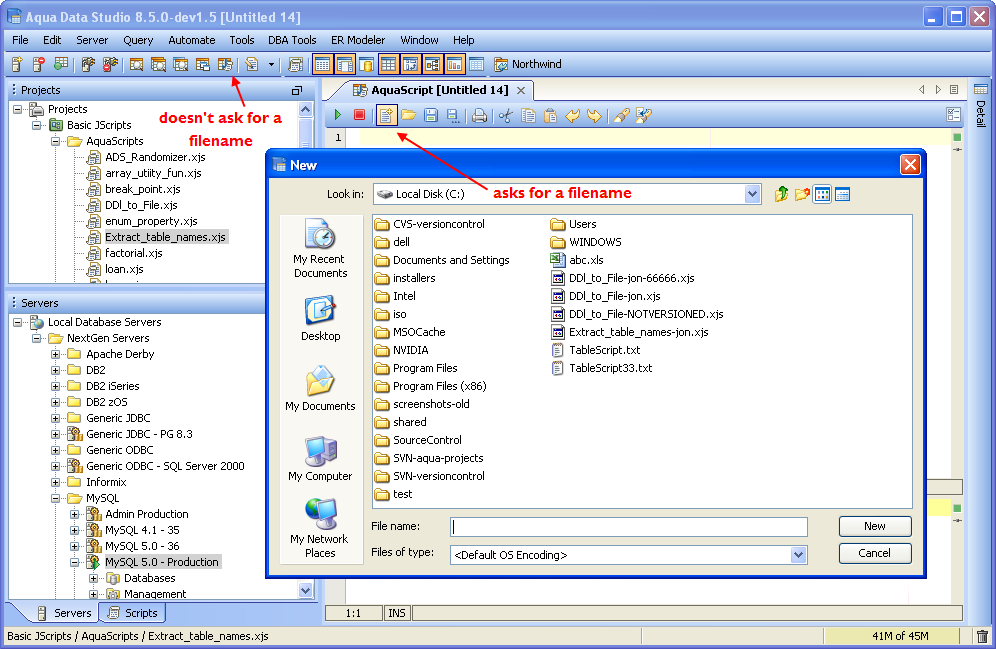Toggle Details view in the New dialog
Screen dimensions: 996x649
842,194
